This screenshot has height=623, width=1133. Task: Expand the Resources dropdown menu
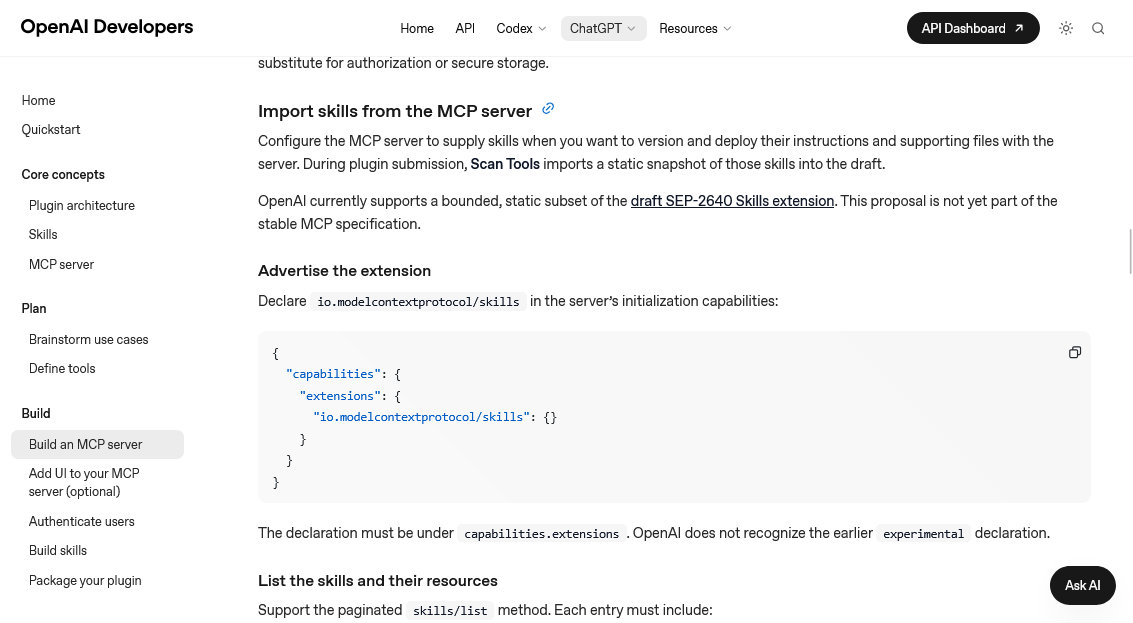(695, 28)
